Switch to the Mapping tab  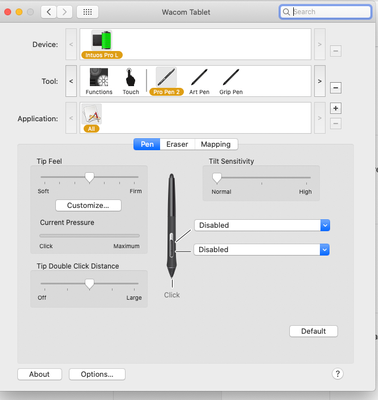[x=216, y=144]
